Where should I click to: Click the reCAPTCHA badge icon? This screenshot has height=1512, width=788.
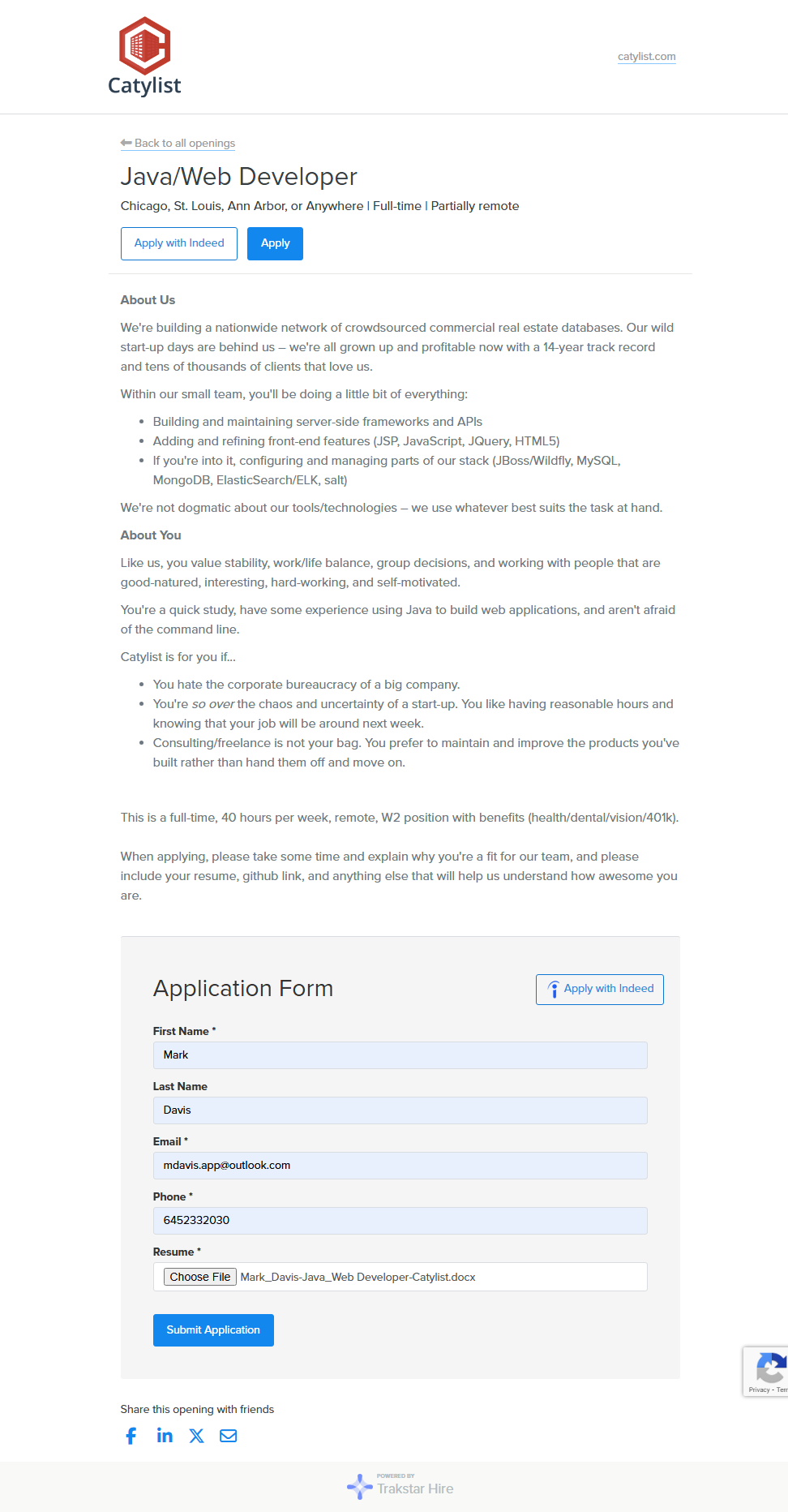click(770, 1368)
